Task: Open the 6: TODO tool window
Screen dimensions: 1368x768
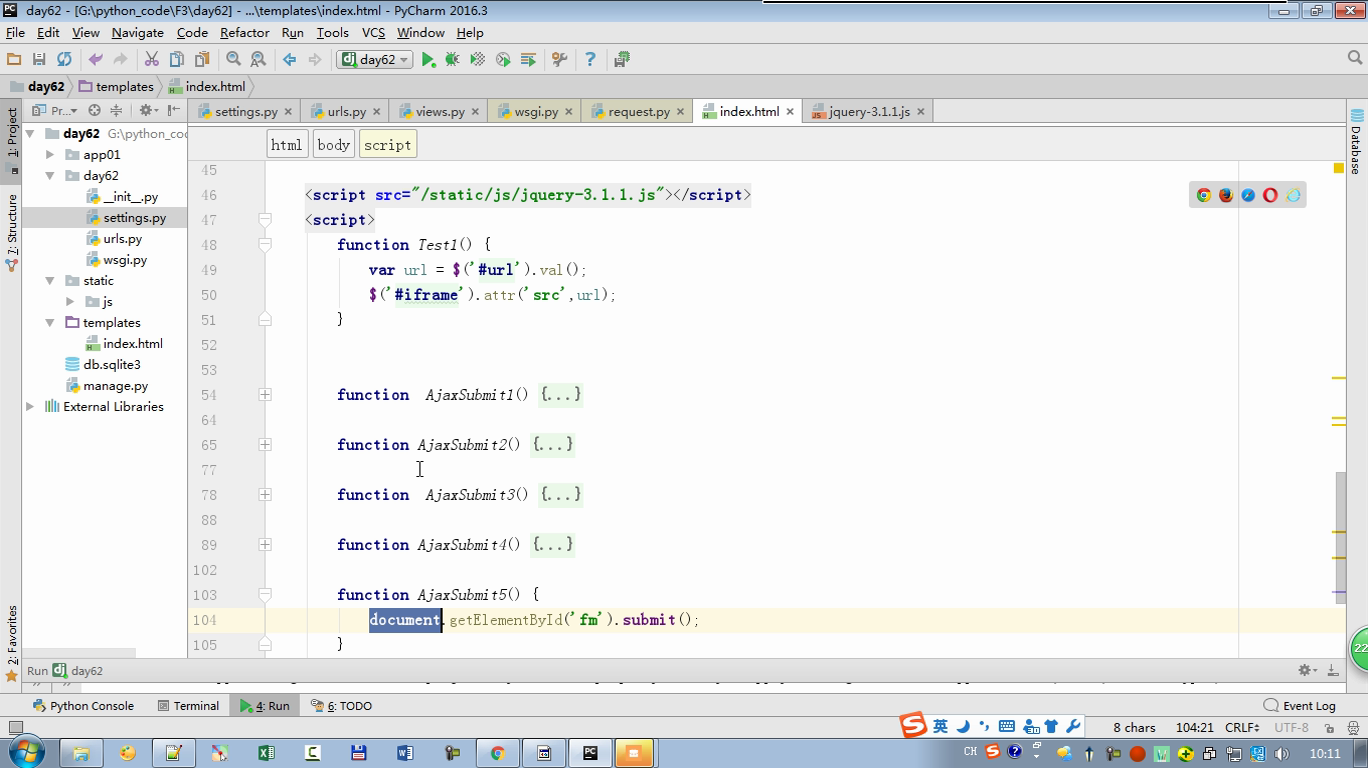Action: coord(341,706)
